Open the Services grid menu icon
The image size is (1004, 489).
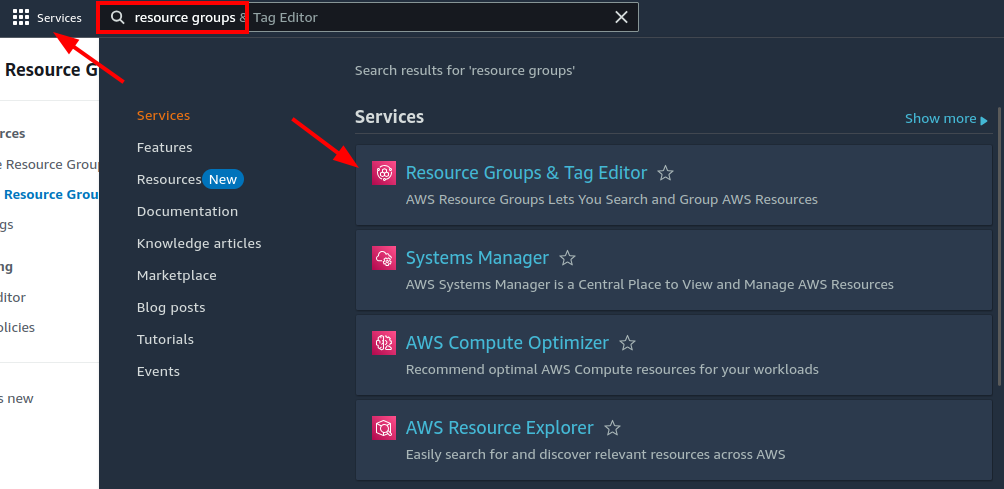point(21,17)
